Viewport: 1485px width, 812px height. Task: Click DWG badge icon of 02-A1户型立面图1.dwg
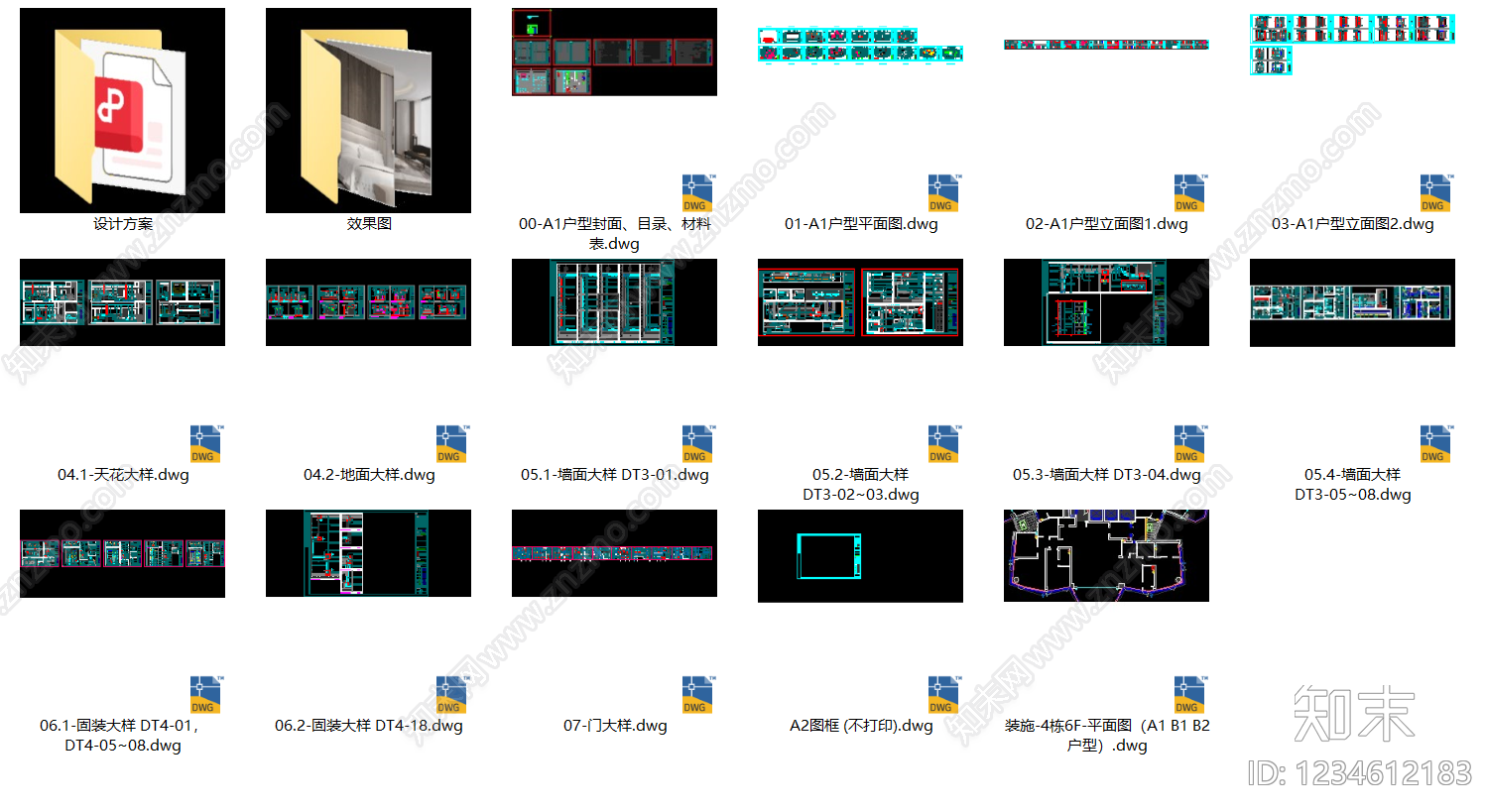(1189, 193)
